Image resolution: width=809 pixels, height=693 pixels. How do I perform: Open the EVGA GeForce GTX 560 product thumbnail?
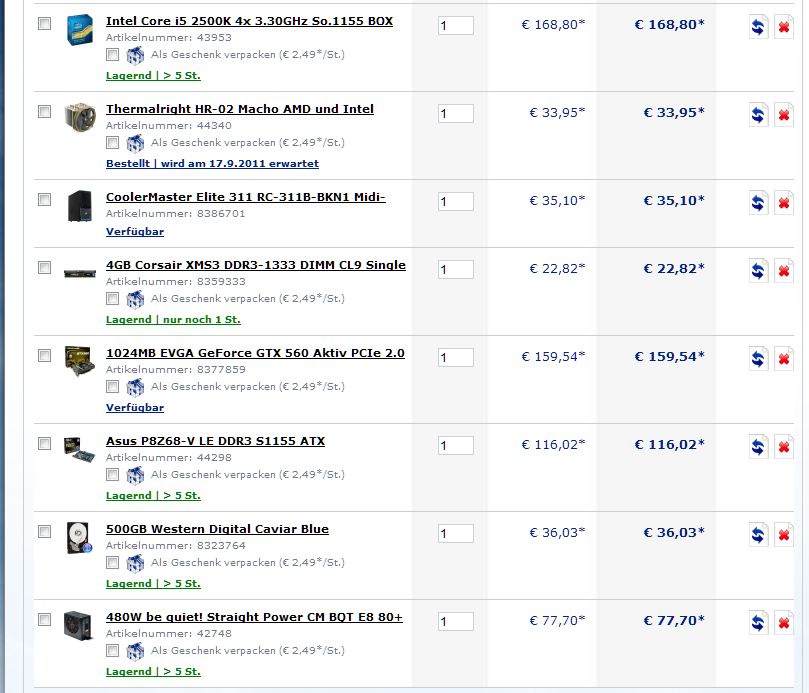pyautogui.click(x=79, y=360)
